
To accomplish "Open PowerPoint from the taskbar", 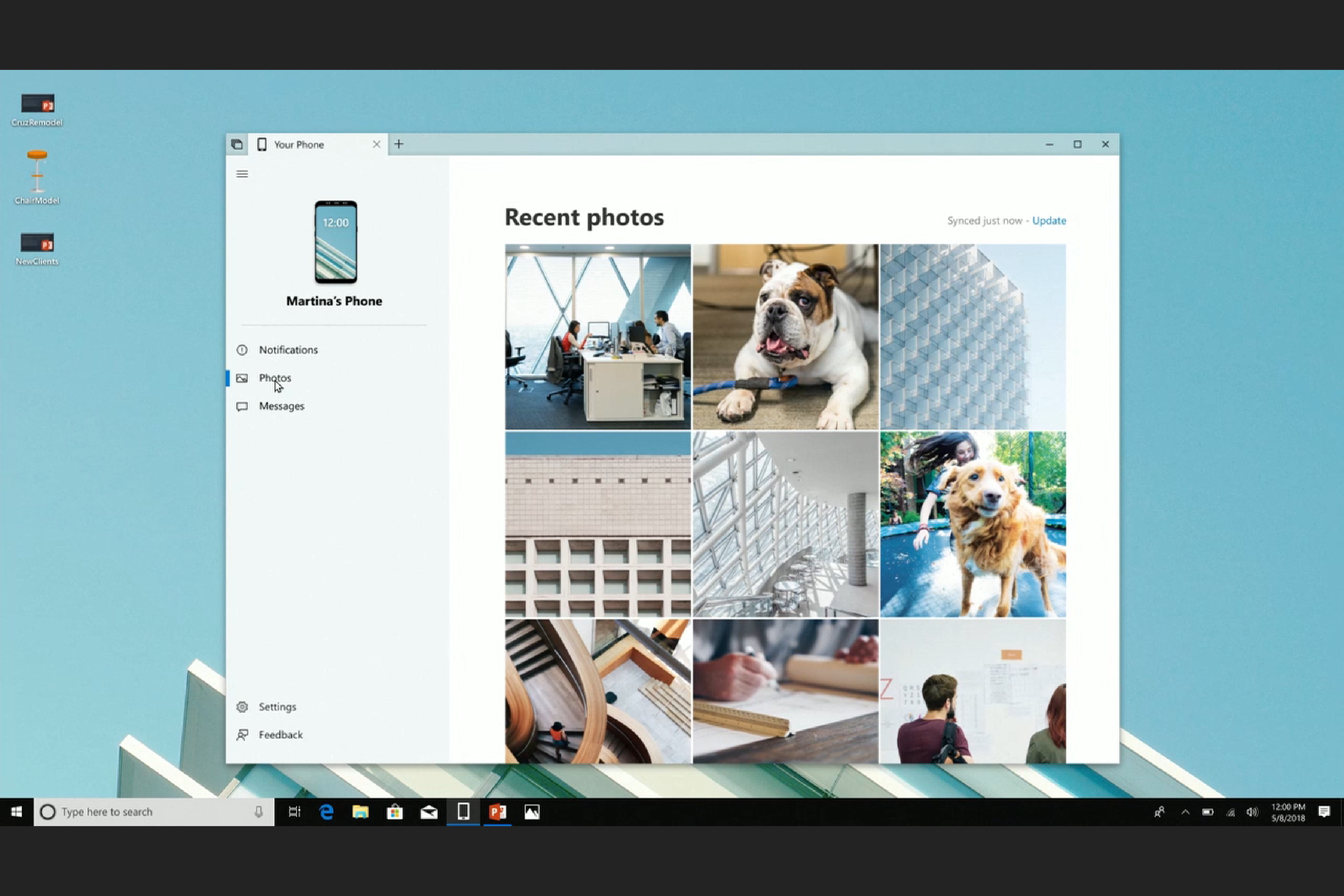I will click(x=497, y=811).
